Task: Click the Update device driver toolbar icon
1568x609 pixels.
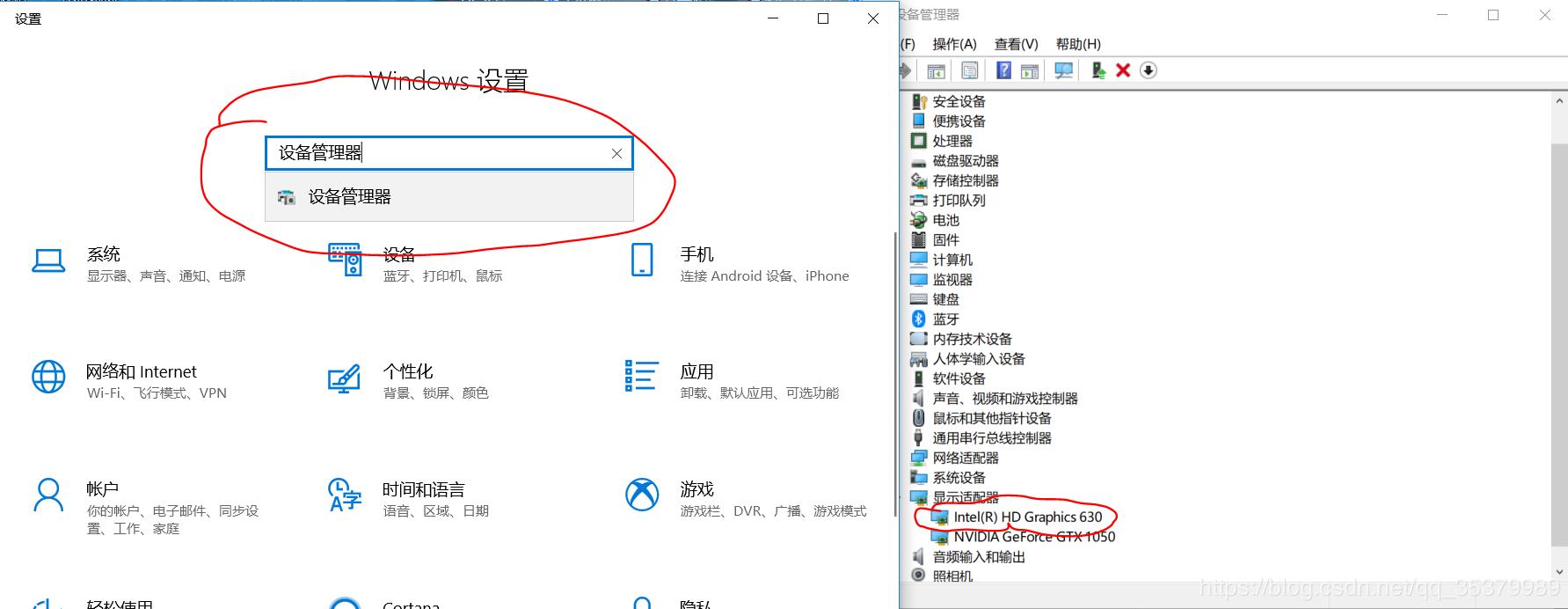Action: point(1098,70)
